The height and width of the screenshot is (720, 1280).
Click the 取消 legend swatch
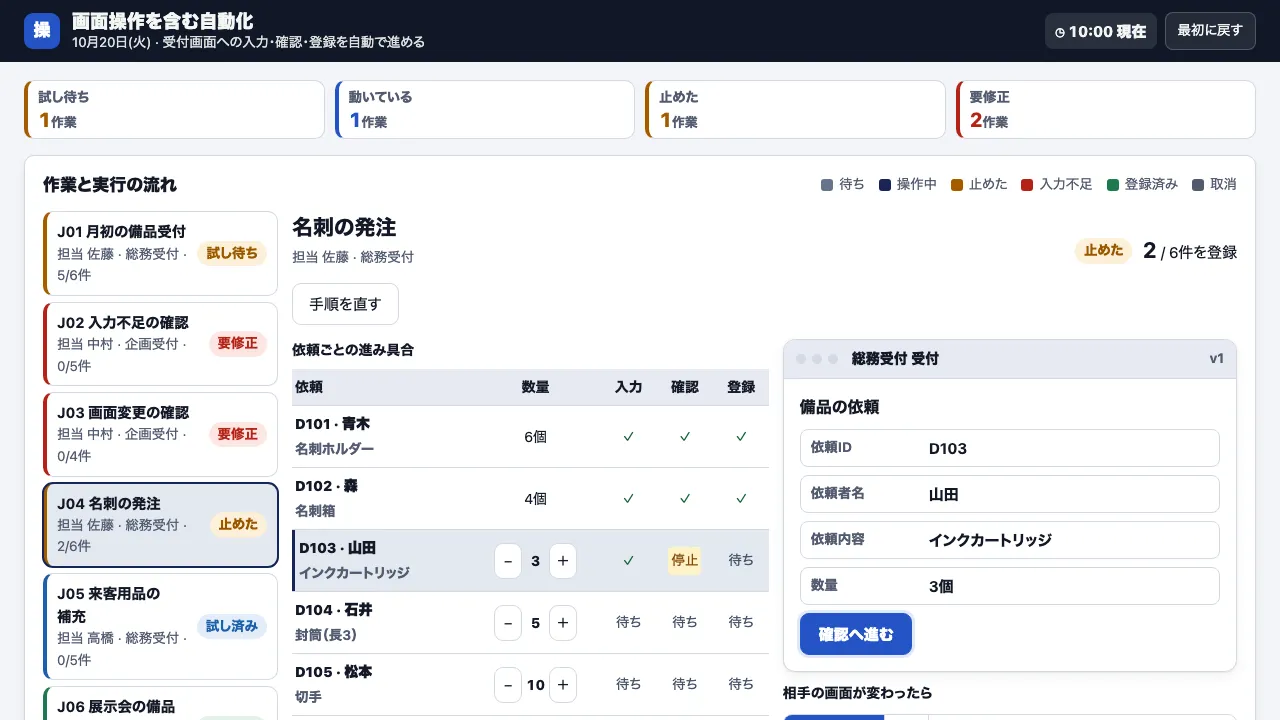click(x=1198, y=185)
